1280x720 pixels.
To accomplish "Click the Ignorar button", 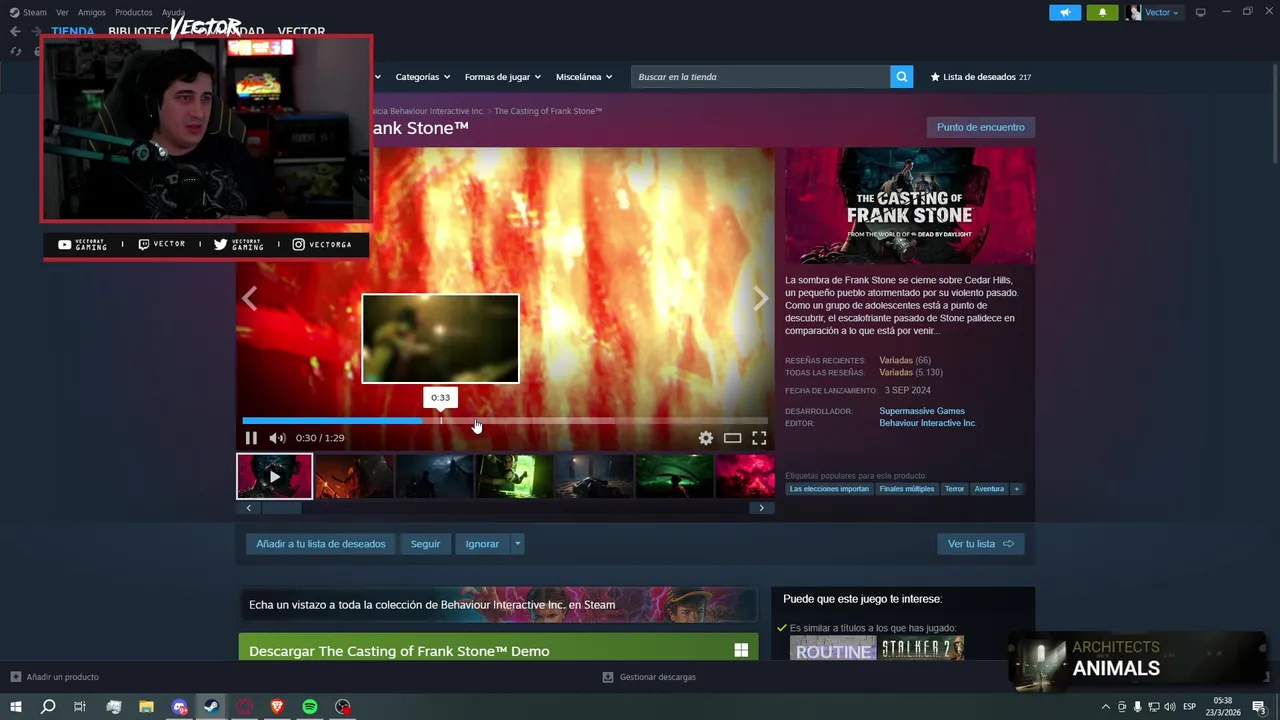I will point(482,544).
